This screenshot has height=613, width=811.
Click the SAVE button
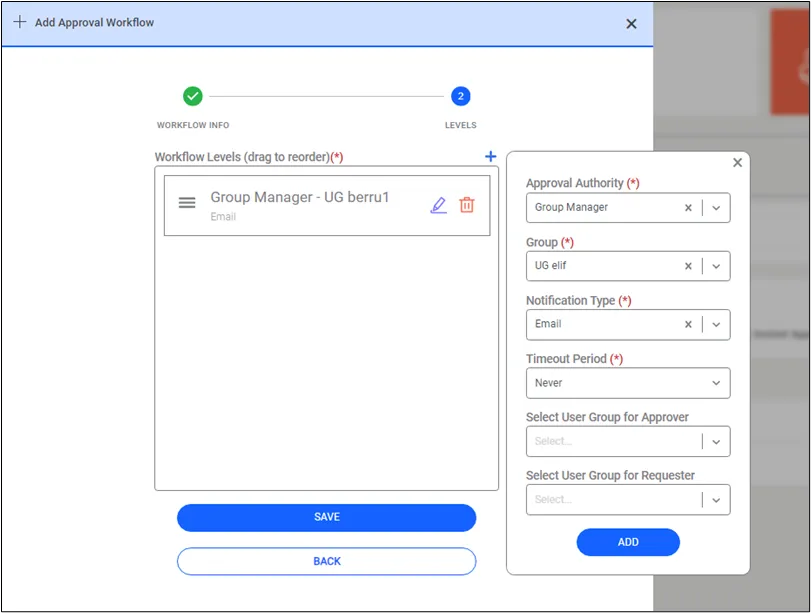(326, 517)
